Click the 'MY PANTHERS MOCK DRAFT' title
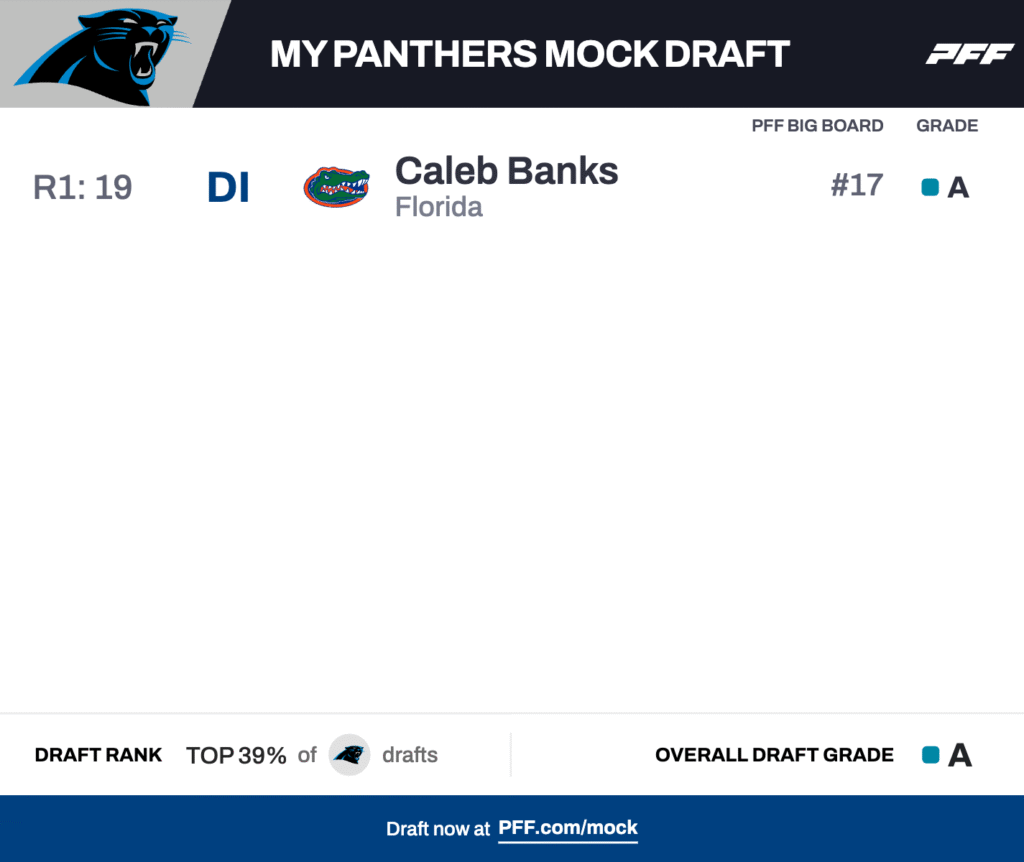The height and width of the screenshot is (862, 1024). click(530, 54)
